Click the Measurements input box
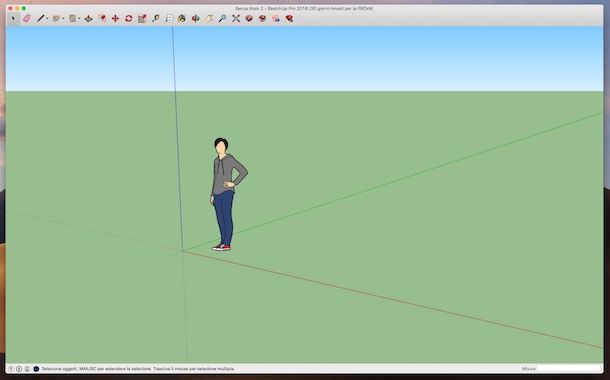 [570, 369]
